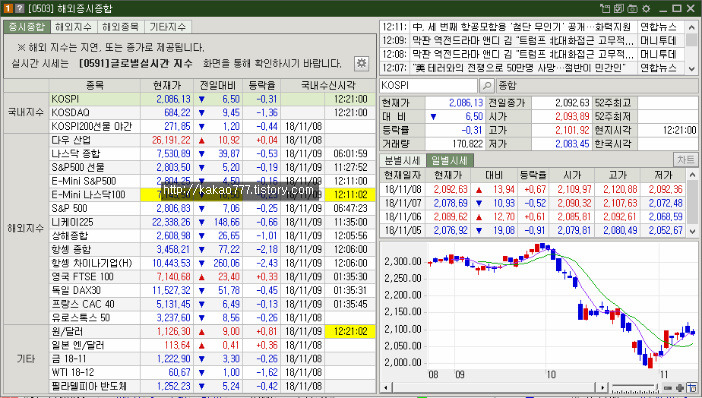
Task: Zoom in chart with plus icon
Action: (680, 388)
